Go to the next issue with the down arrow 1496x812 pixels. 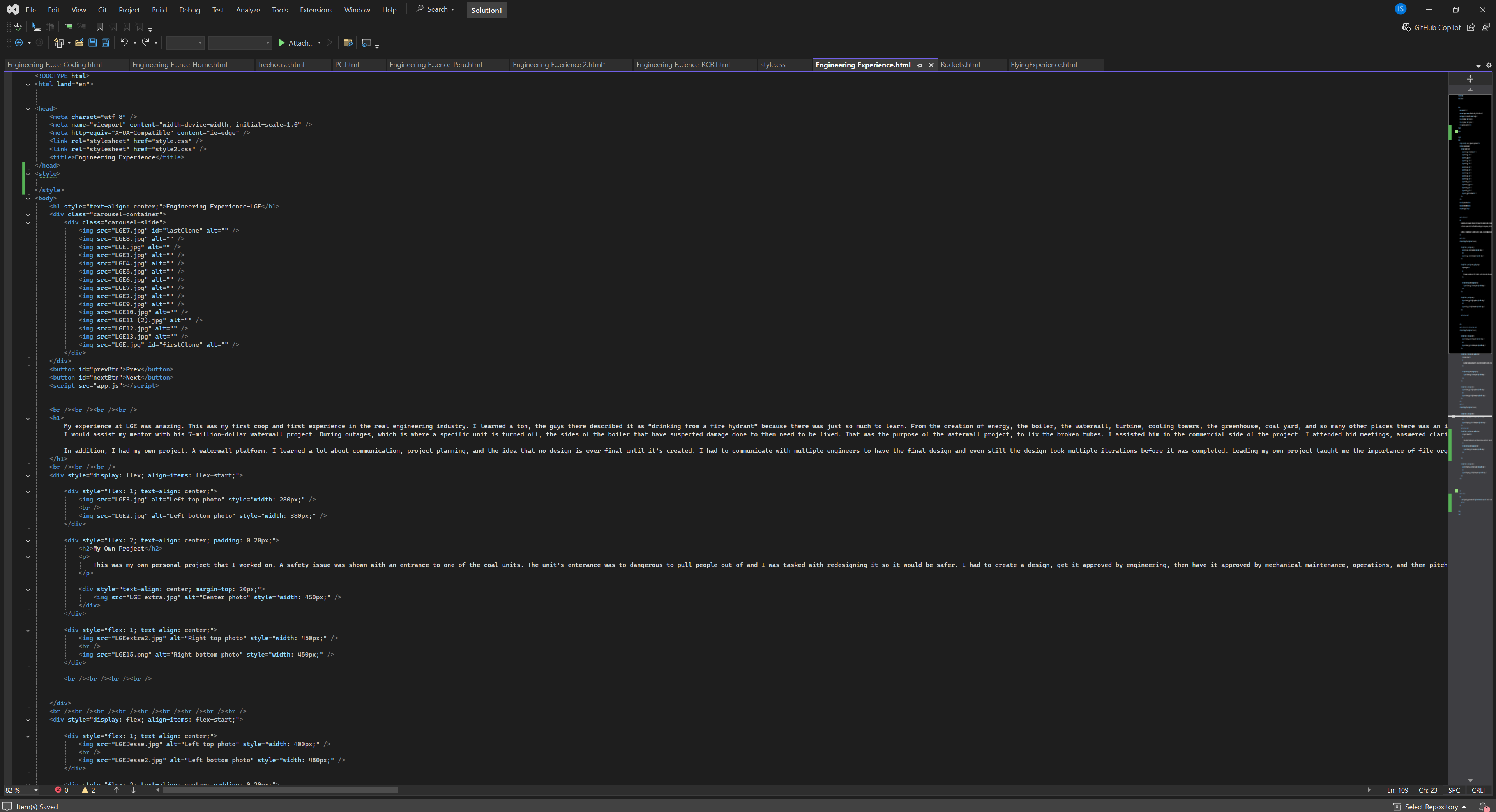(x=133, y=790)
